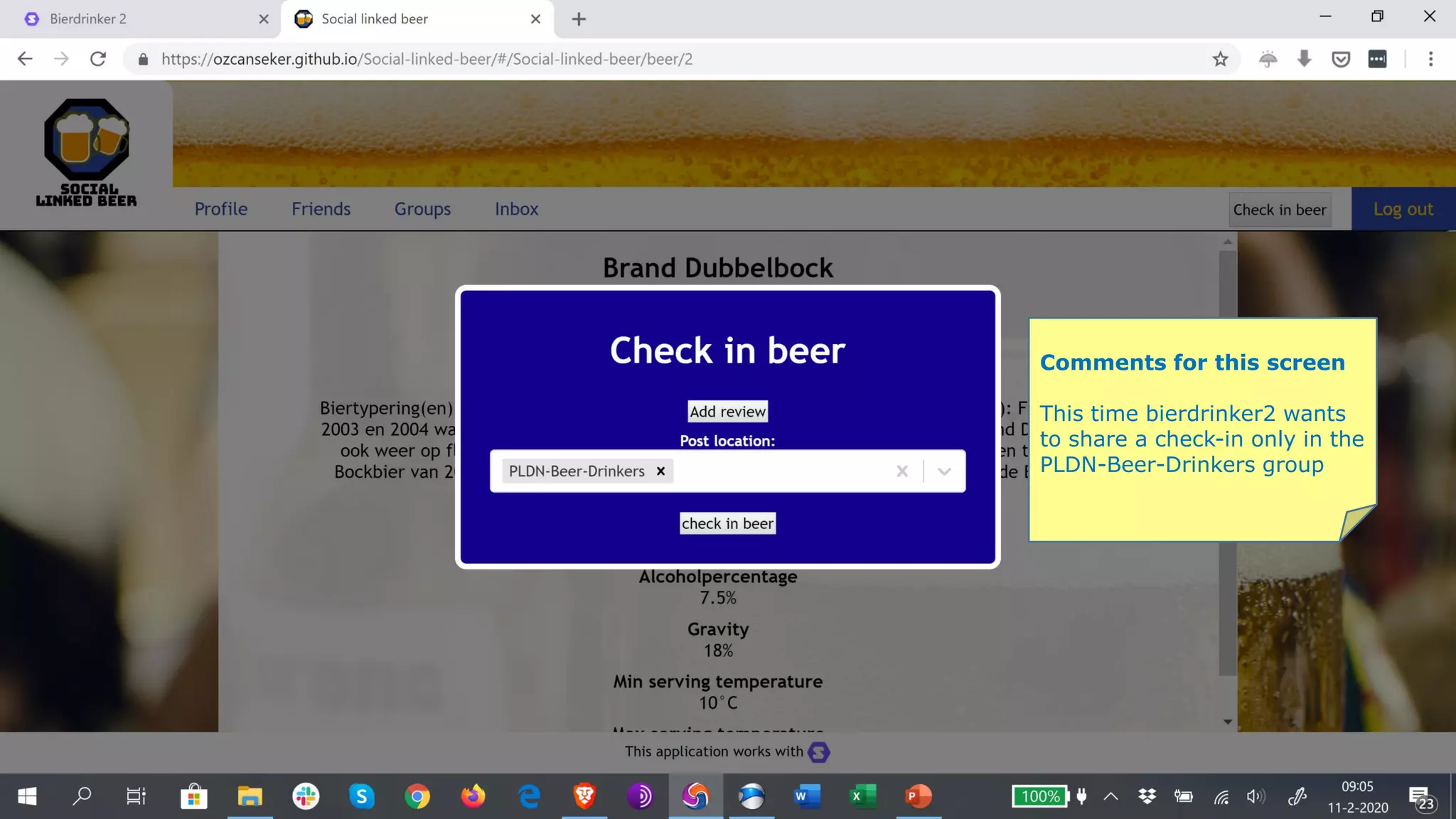The width and height of the screenshot is (1456, 819).
Task: Open Skype from the taskbar
Action: (361, 796)
